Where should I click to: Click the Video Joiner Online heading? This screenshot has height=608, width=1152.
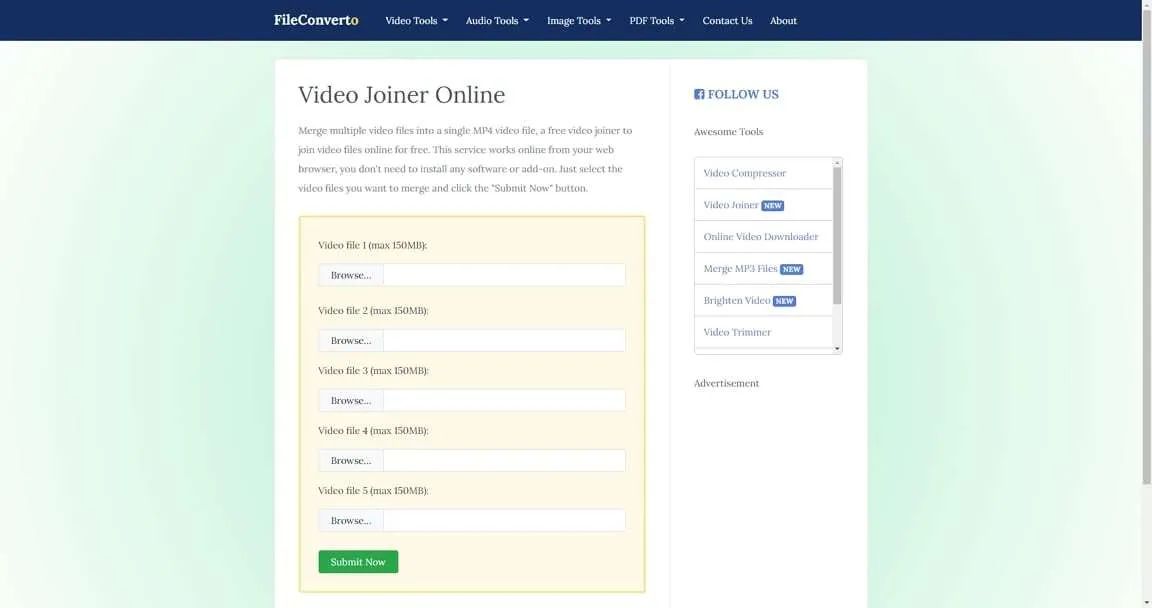coord(401,95)
